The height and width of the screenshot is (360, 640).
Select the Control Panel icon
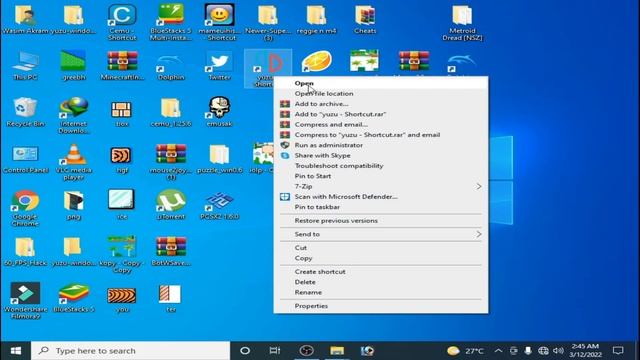[25, 159]
